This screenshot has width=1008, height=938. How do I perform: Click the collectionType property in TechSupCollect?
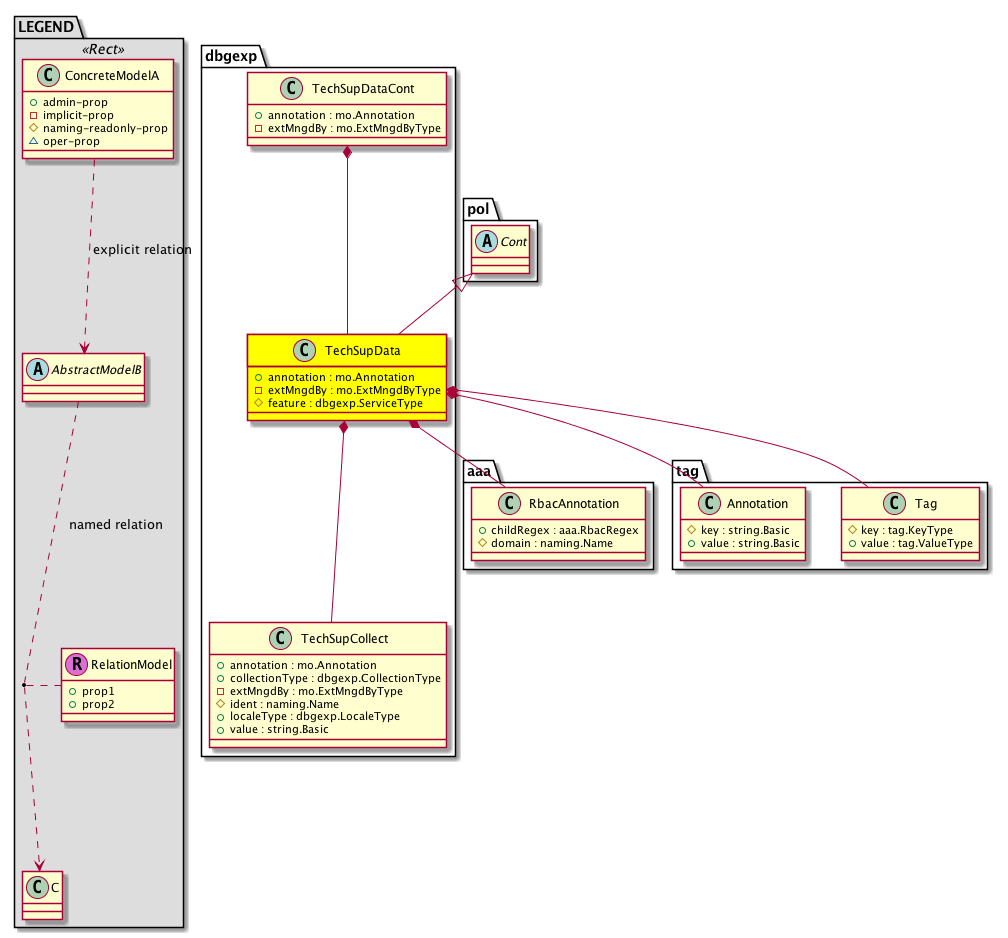point(328,678)
